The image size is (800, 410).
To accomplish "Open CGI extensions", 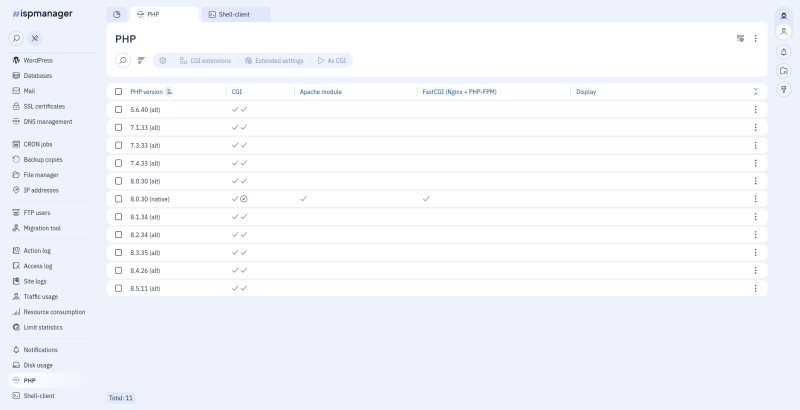I will [x=206, y=60].
